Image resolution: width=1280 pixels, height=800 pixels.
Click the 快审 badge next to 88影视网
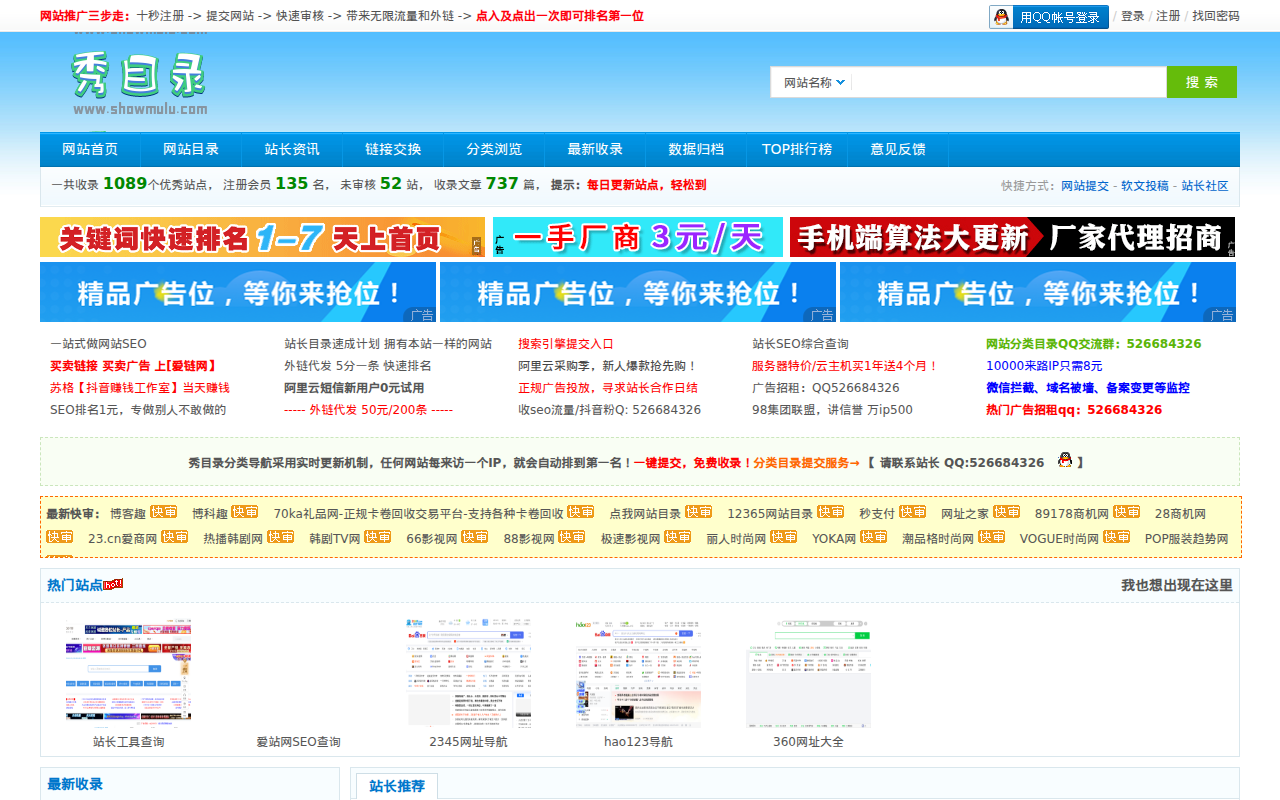point(572,537)
